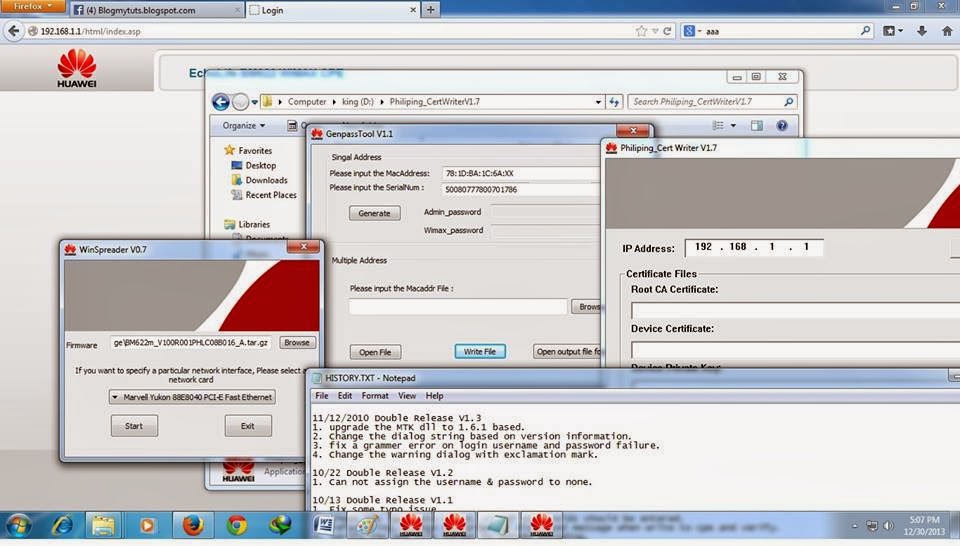Click the network icon in system tray
The image size is (960, 546).
(872, 526)
